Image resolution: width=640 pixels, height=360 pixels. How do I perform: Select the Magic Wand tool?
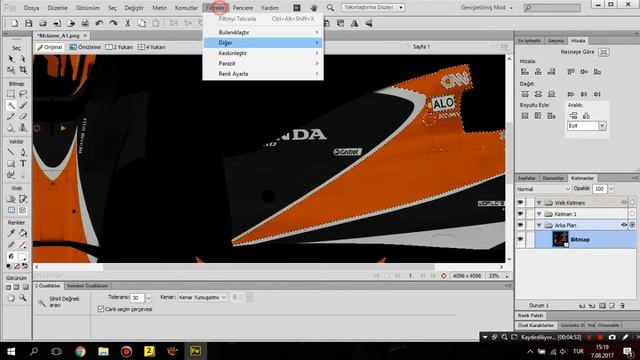[x=11, y=105]
